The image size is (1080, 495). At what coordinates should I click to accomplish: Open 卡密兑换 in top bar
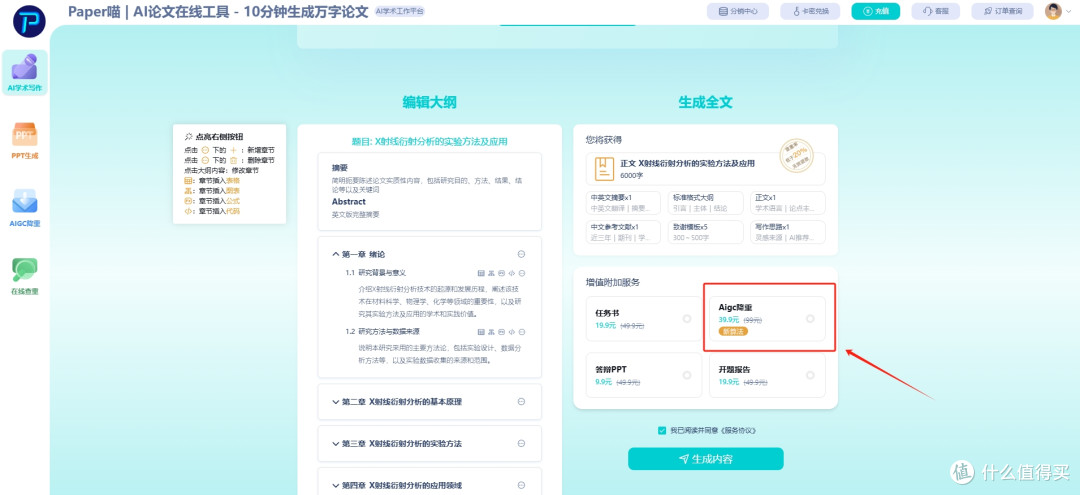click(x=809, y=11)
